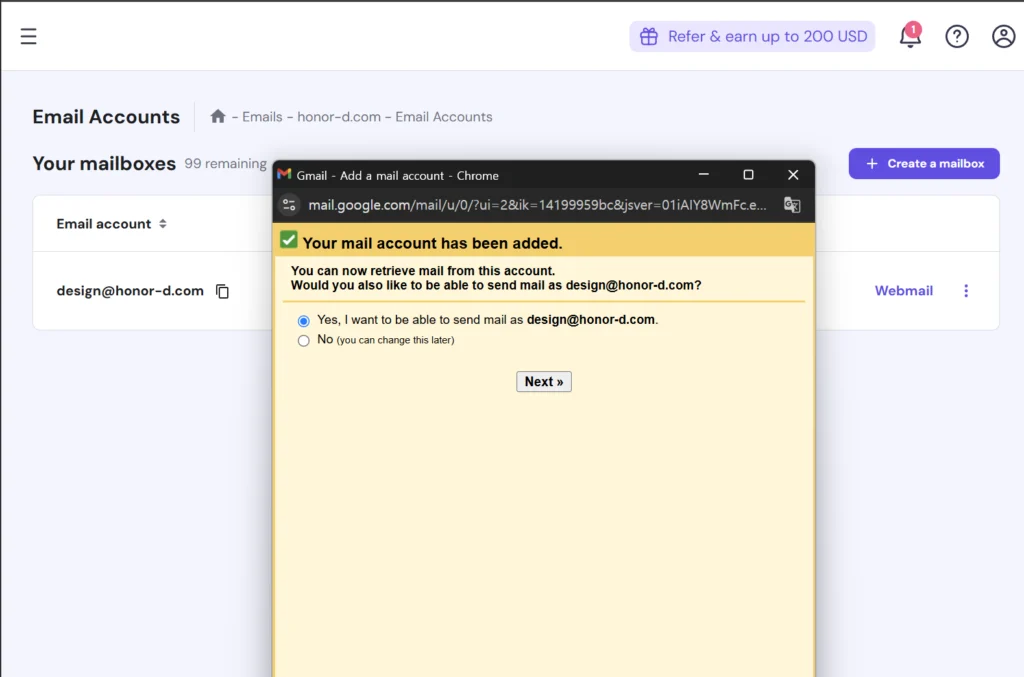Image resolution: width=1024 pixels, height=677 pixels.
Task: Open Webmail for design@honor-d.com
Action: 903,291
